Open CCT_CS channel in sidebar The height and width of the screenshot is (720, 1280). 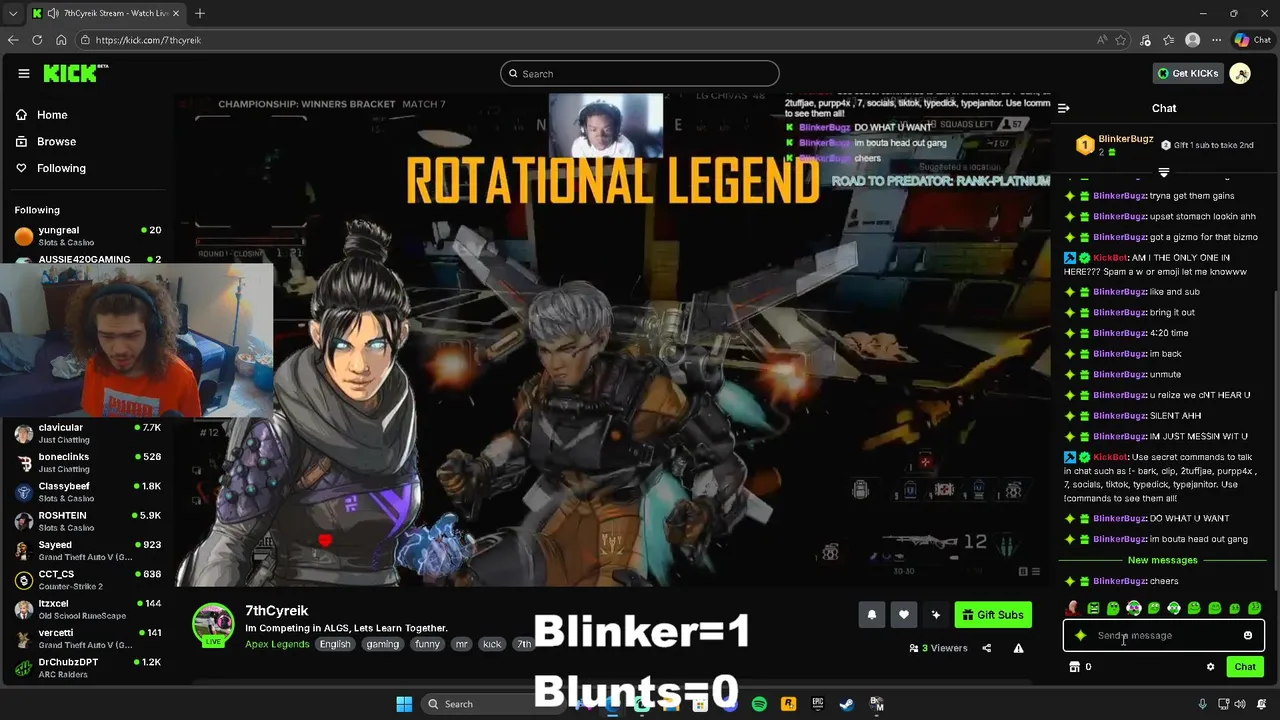(87, 580)
